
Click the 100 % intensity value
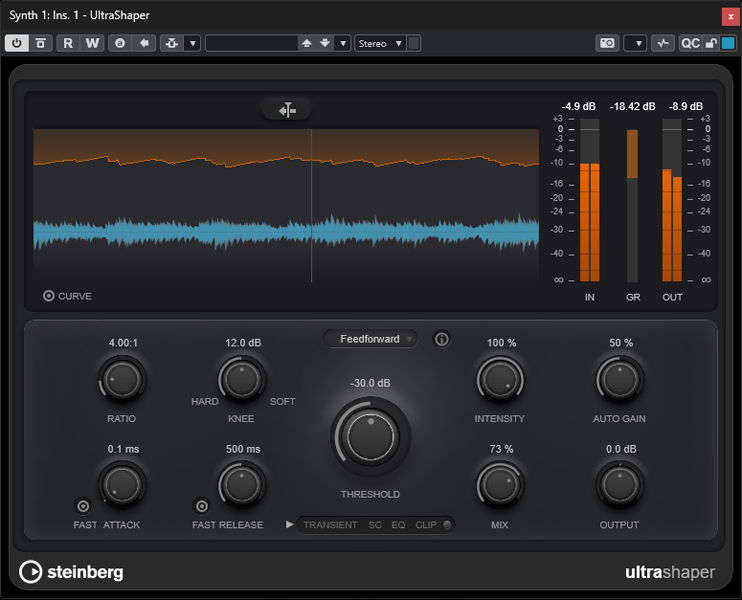(x=502, y=343)
